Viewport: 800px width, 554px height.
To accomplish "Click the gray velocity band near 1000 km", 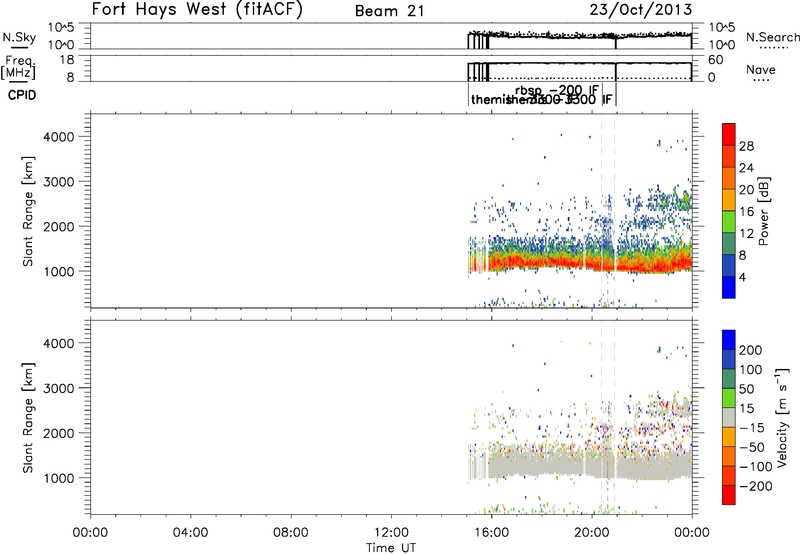I will pyautogui.click(x=582, y=465).
